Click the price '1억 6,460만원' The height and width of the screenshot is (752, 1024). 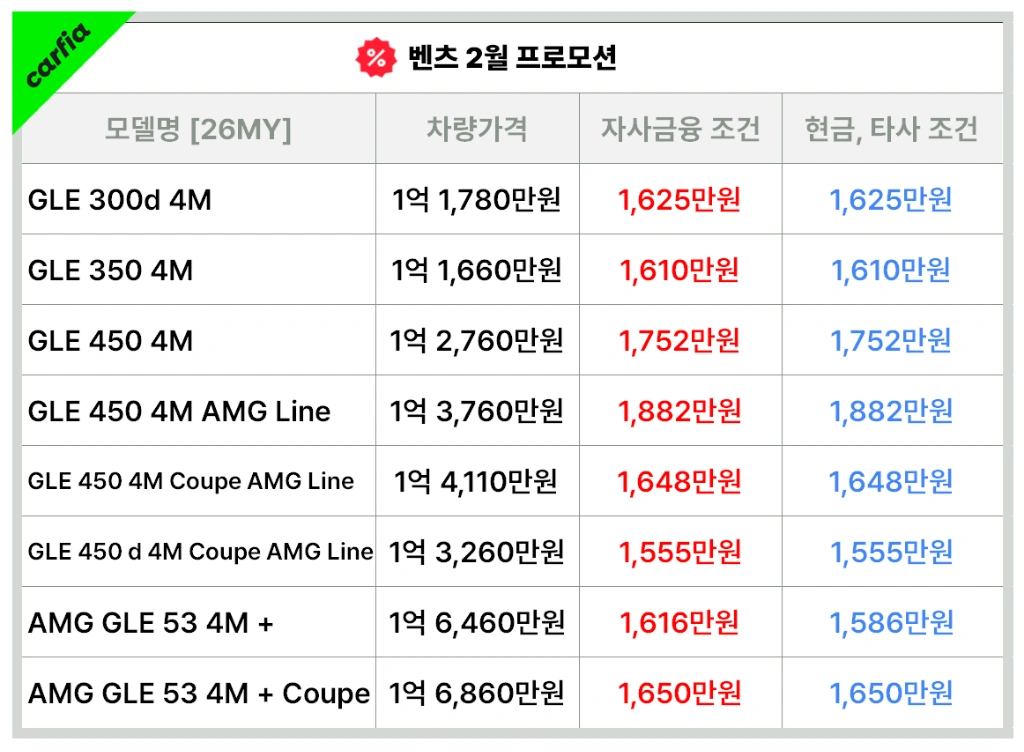tap(477, 623)
